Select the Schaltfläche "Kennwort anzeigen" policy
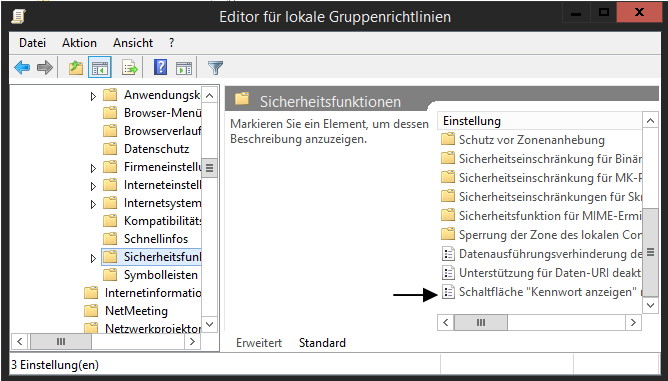This screenshot has height=381, width=668. click(541, 292)
